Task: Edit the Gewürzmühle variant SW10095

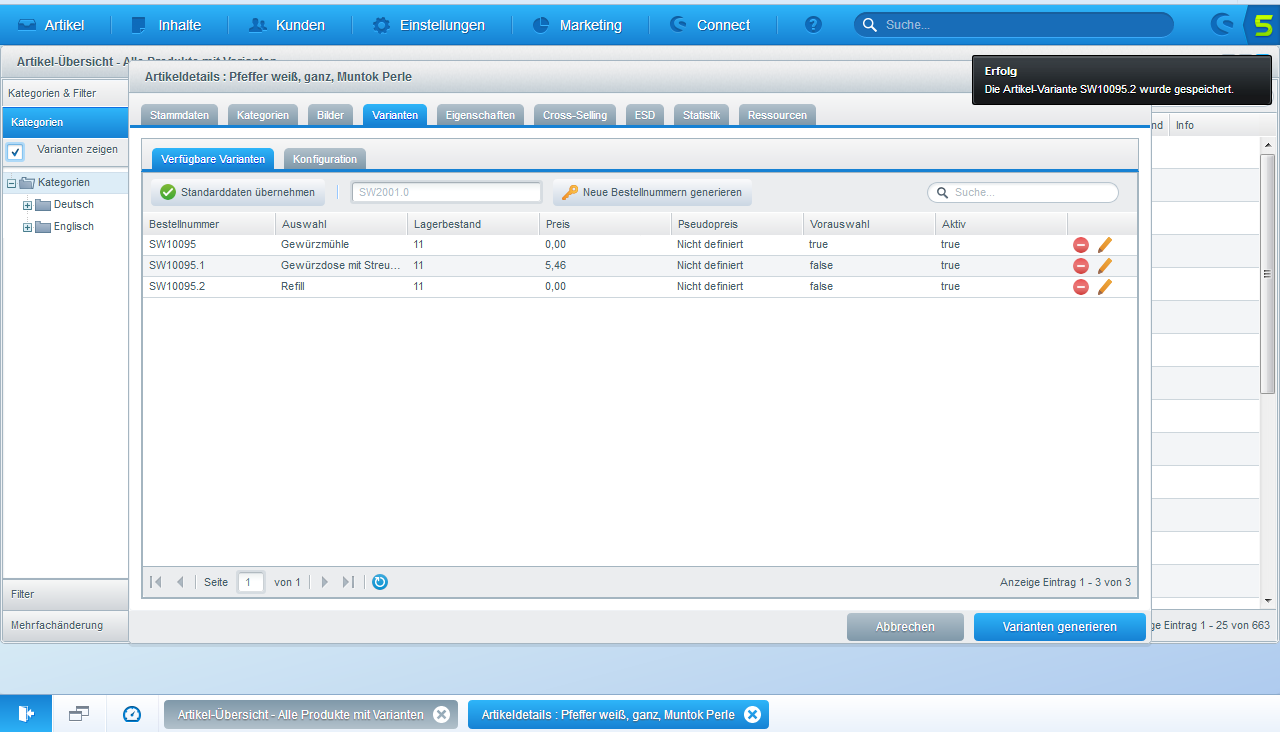Action: point(1104,245)
